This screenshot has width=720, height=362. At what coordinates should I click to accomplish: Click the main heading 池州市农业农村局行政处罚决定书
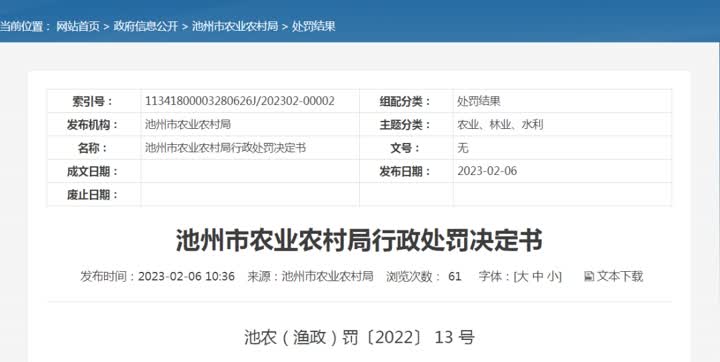point(360,240)
